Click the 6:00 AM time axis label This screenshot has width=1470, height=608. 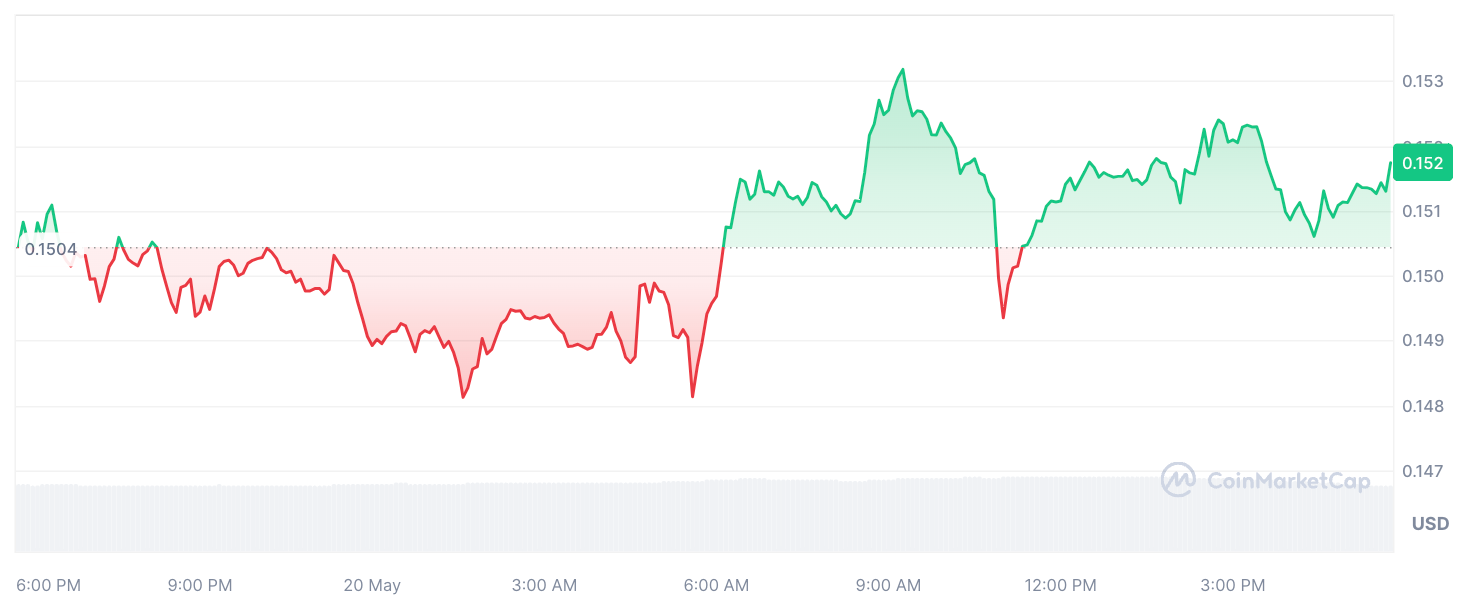[x=716, y=585]
